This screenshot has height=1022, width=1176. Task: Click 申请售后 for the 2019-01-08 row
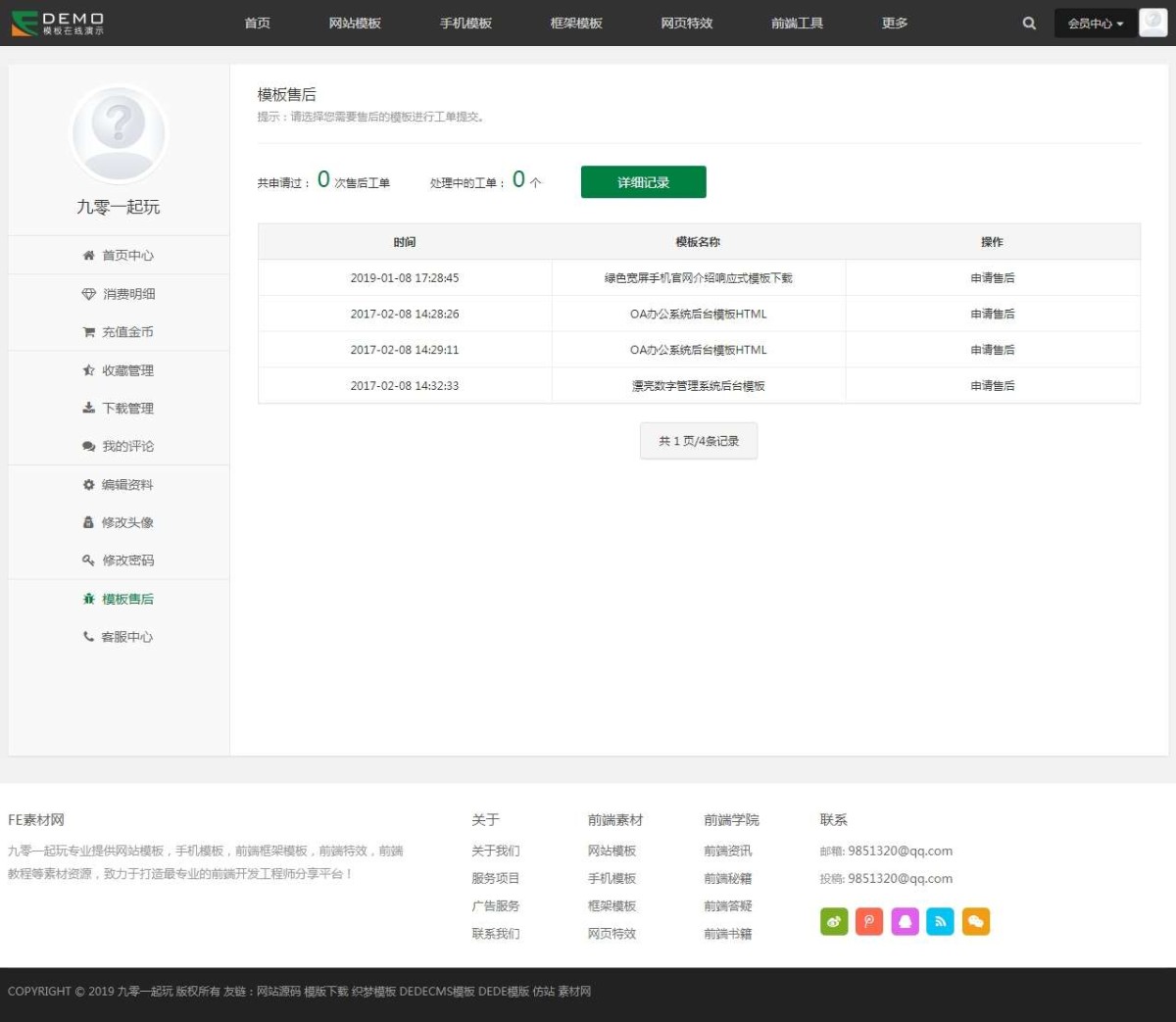coord(992,278)
